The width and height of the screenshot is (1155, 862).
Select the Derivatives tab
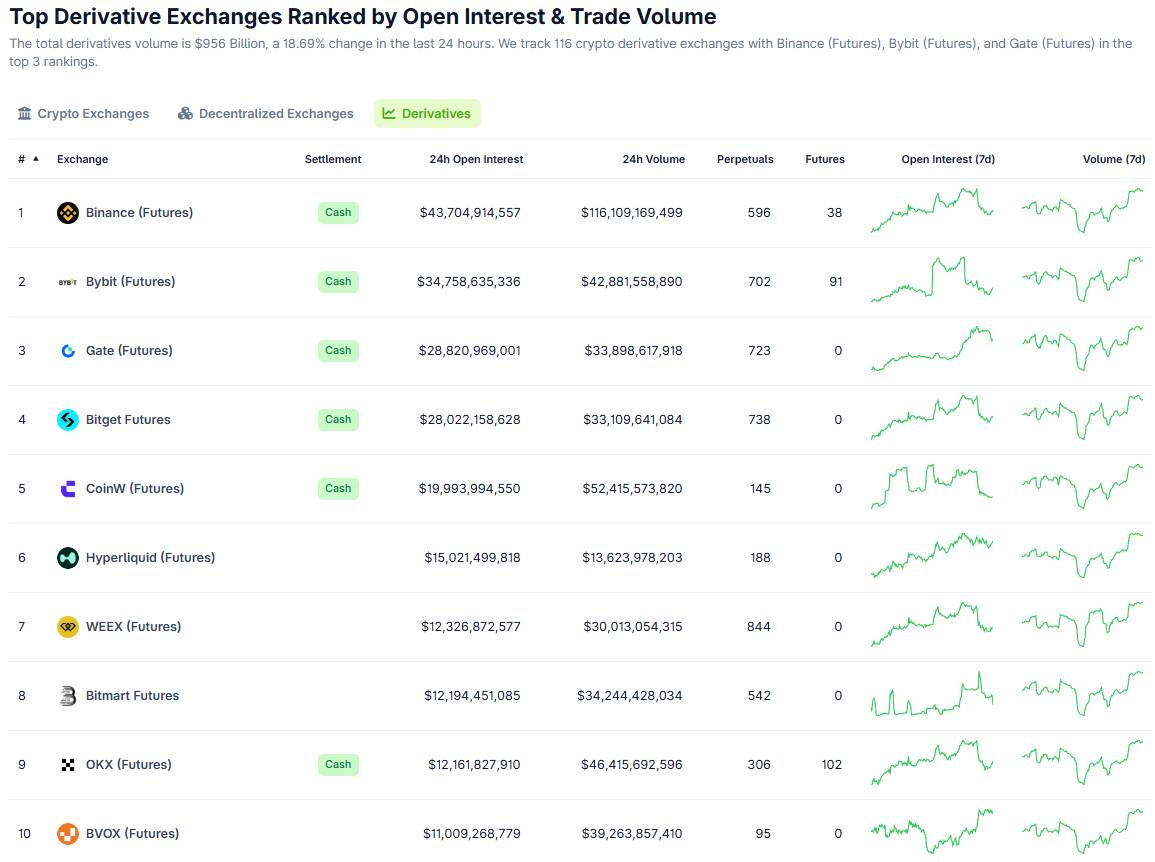pos(427,114)
